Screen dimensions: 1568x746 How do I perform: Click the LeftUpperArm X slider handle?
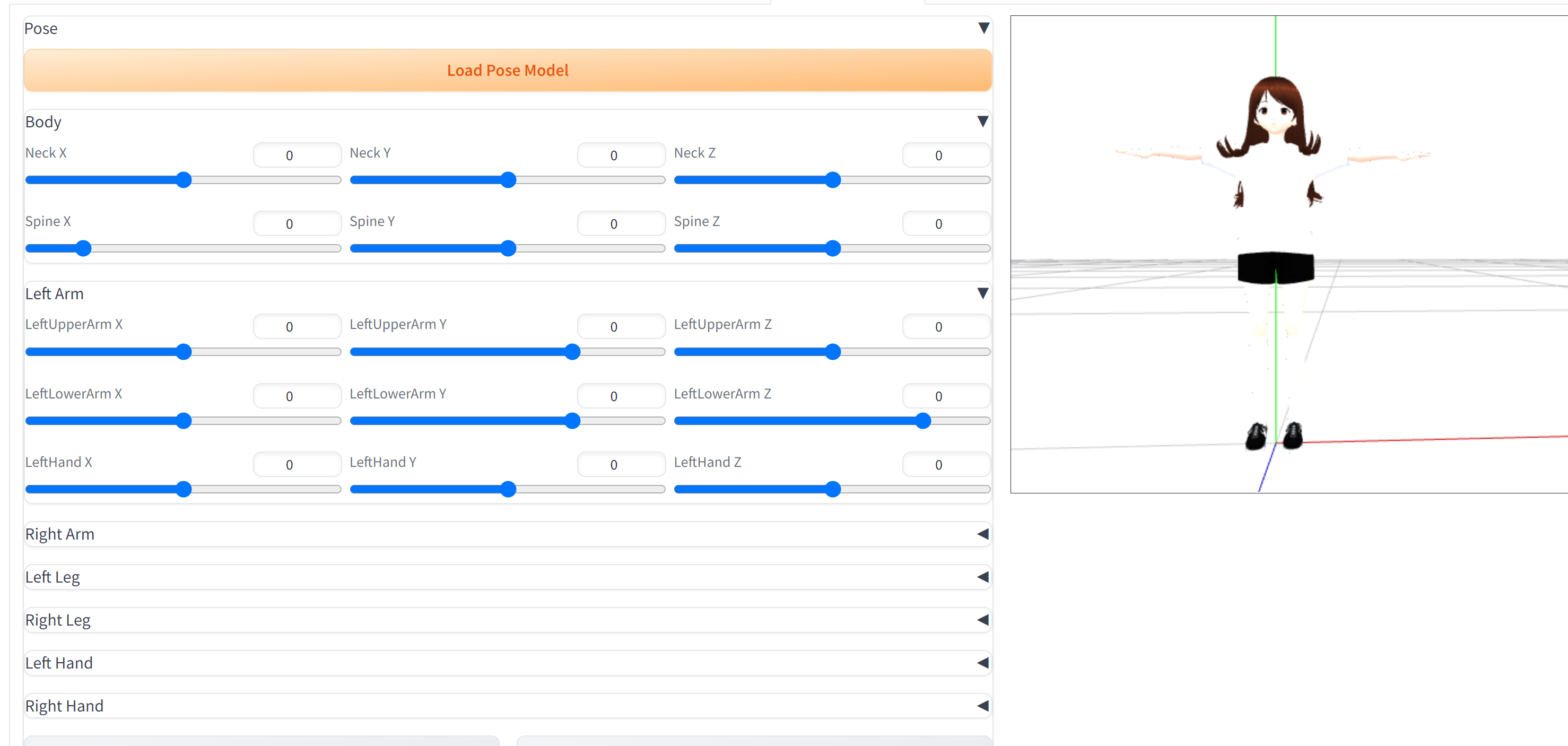click(184, 351)
